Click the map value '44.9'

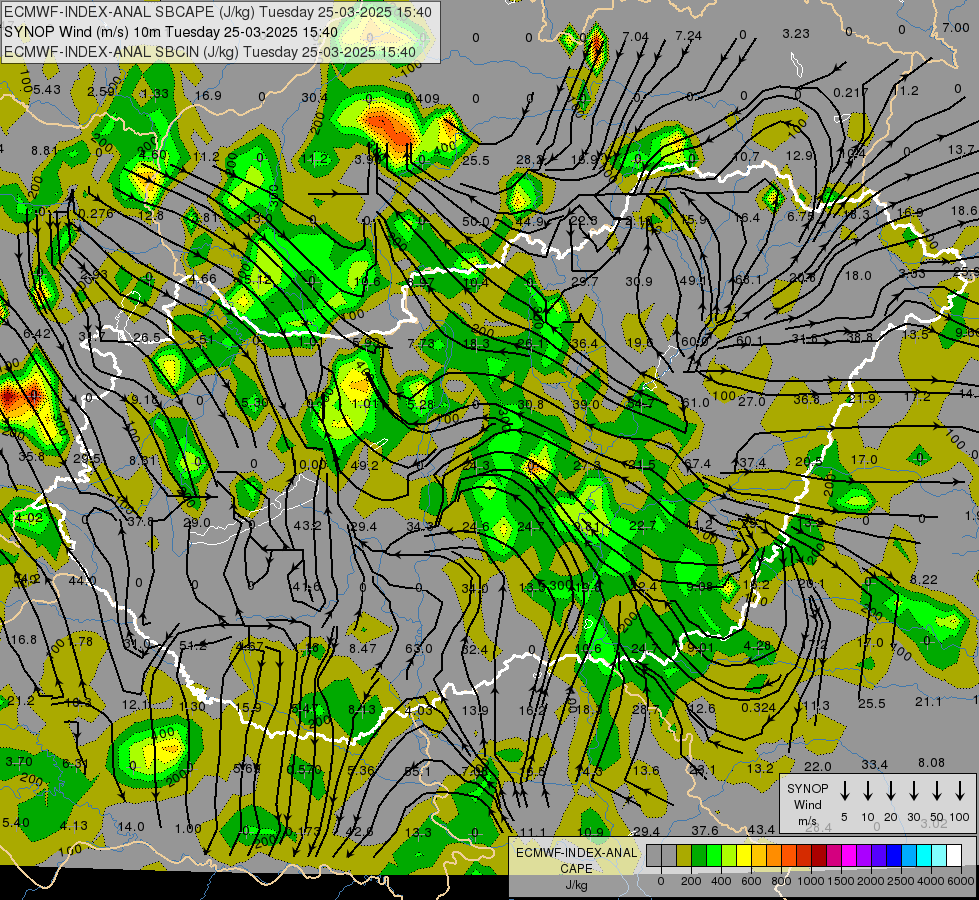[x=530, y=222]
